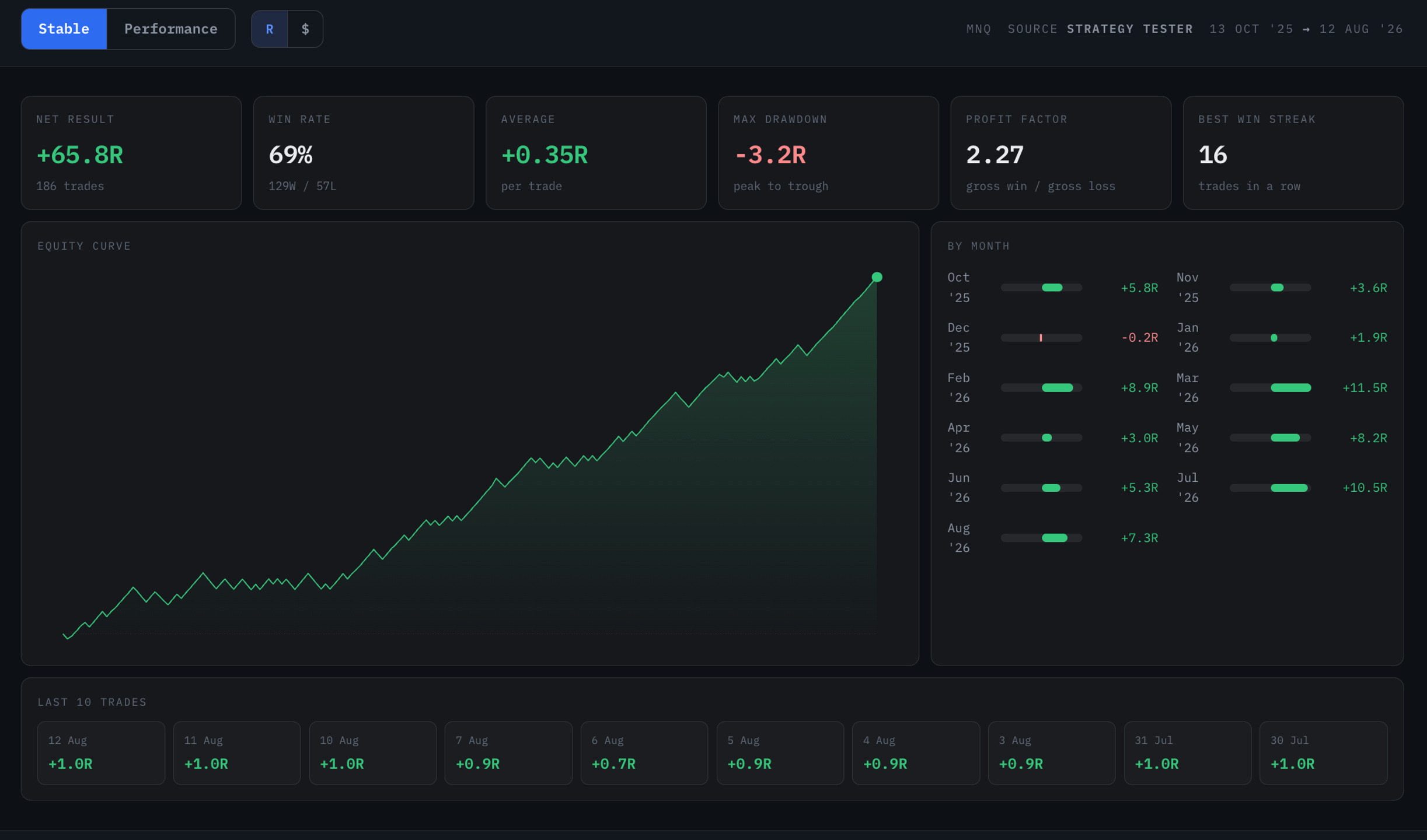Click the EQUITY CURVE heading
The height and width of the screenshot is (840, 1427).
[85, 246]
